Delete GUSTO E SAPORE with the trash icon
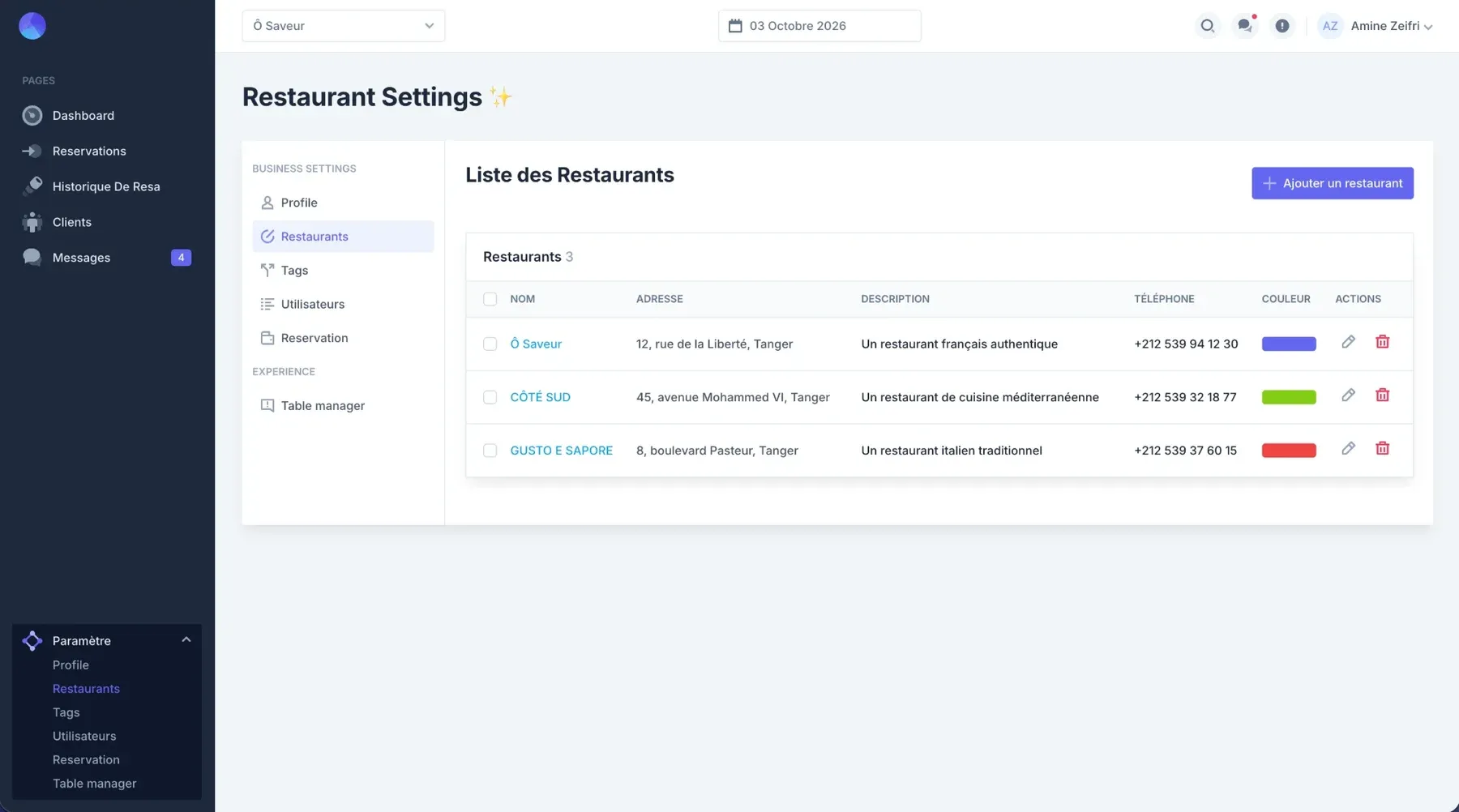Viewport: 1459px width, 812px height. point(1382,448)
